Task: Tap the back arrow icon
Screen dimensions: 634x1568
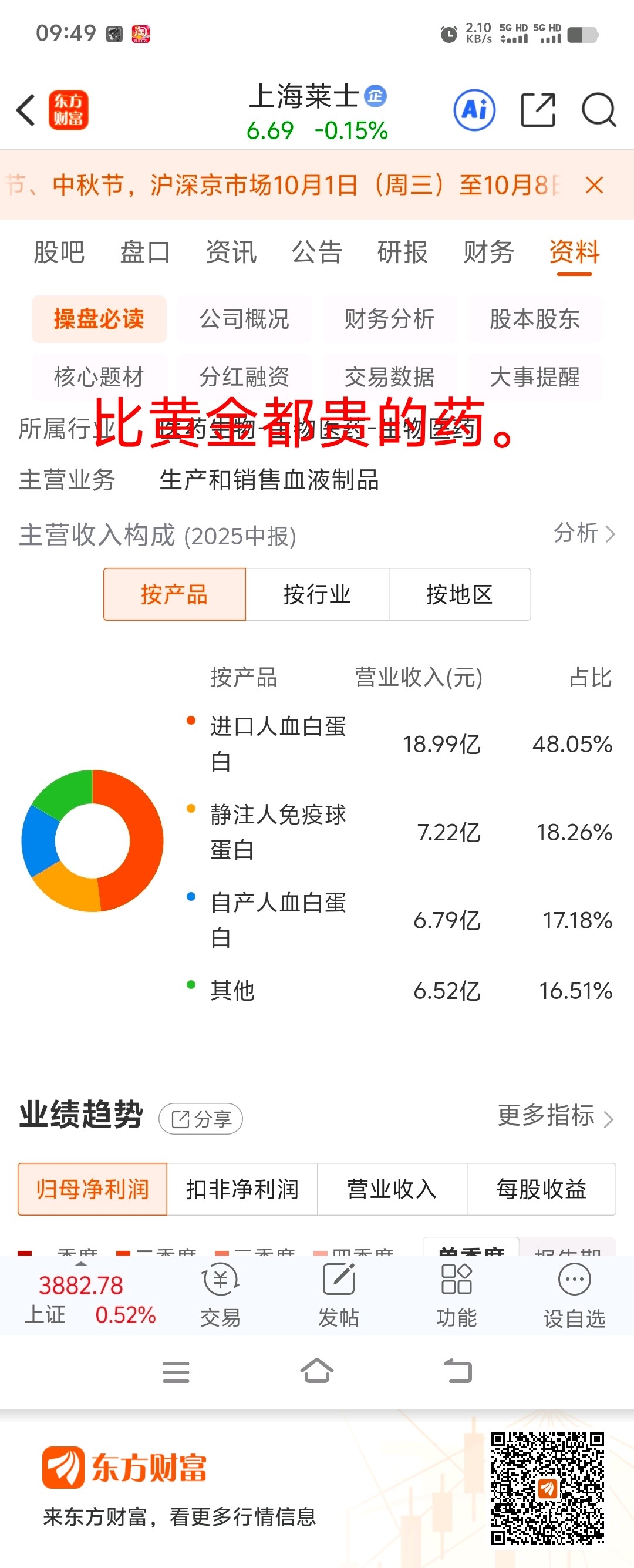Action: tap(26, 110)
